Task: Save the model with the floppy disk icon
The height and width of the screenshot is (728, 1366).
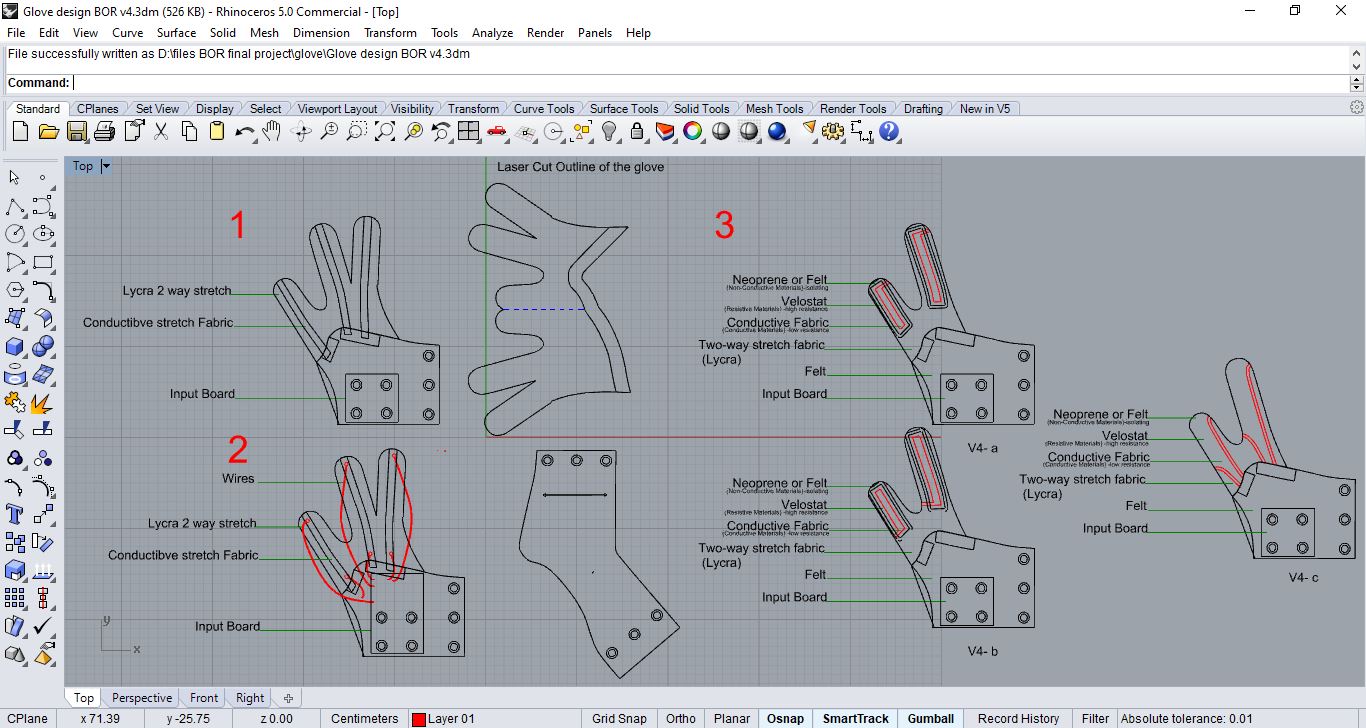Action: pyautogui.click(x=76, y=131)
